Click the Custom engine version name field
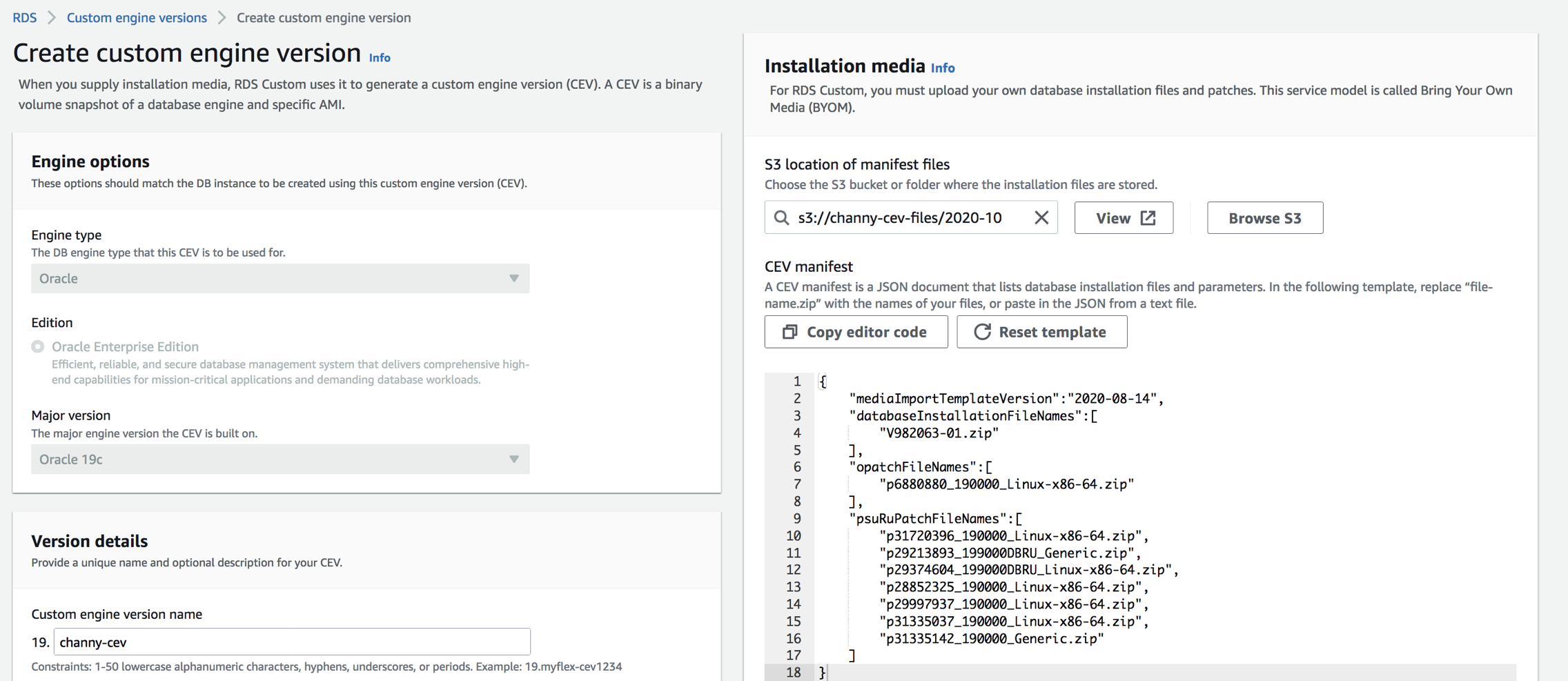Viewport: 1568px width, 681px height. pyautogui.click(x=292, y=642)
